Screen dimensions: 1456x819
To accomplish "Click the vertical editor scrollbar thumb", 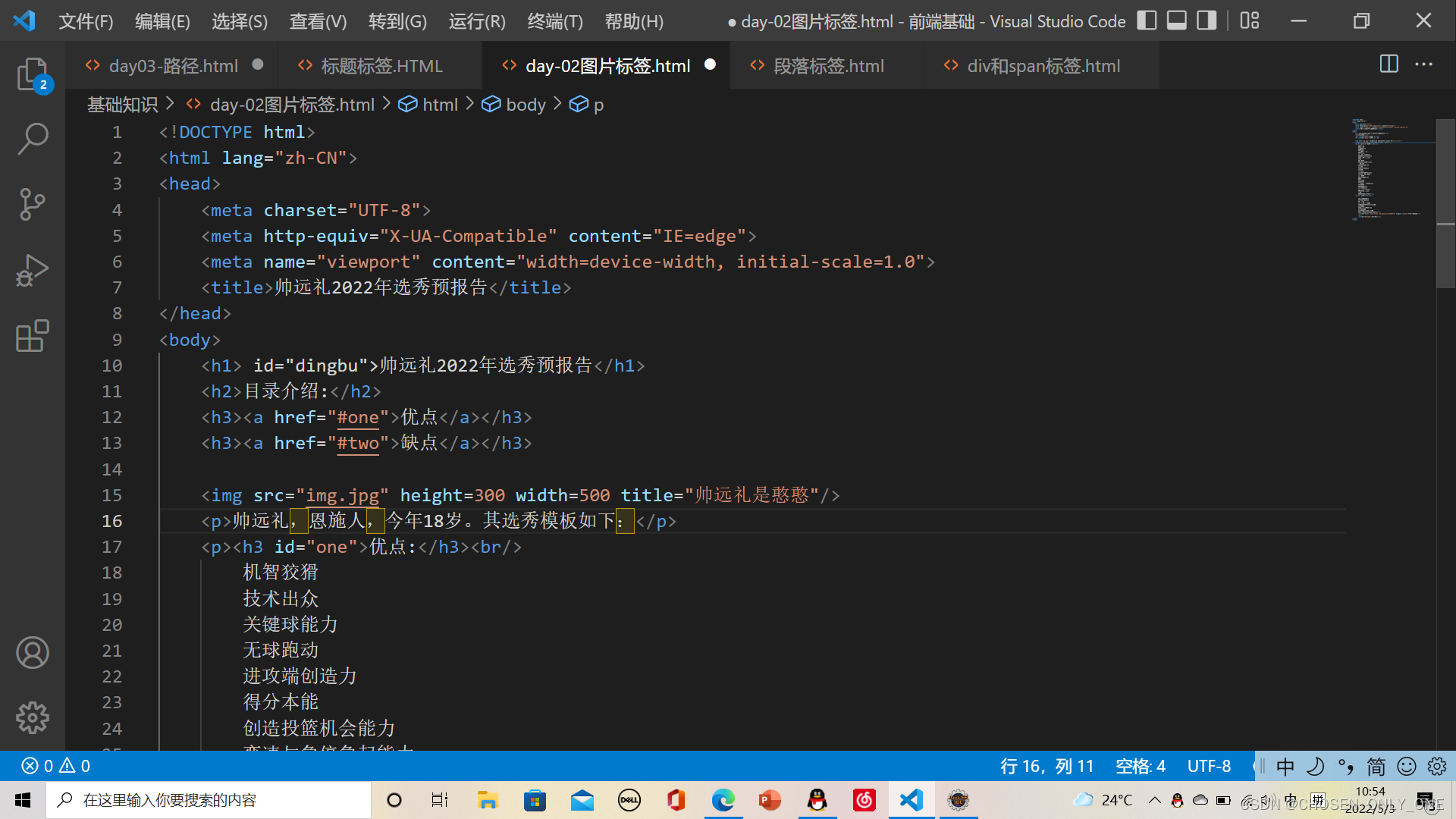I will (x=1445, y=203).
